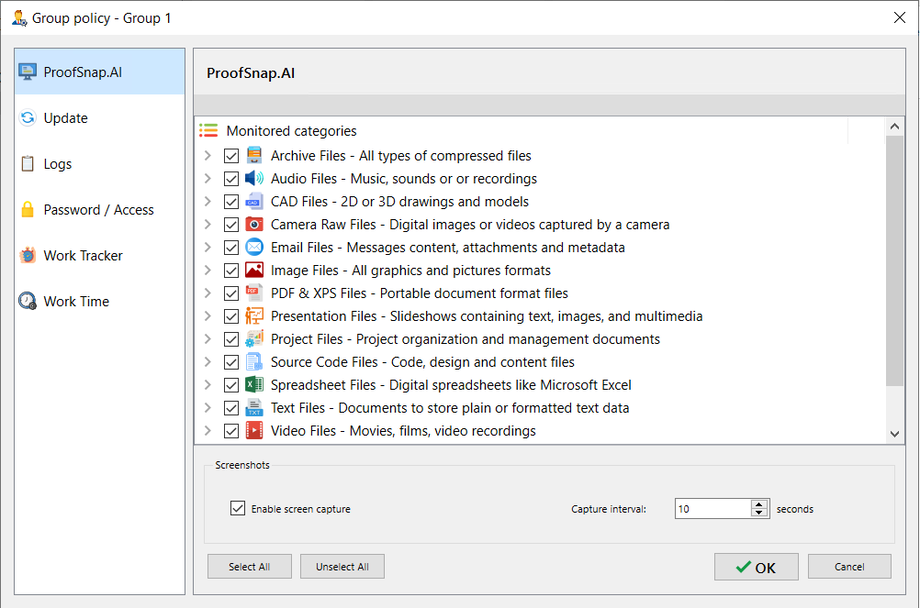The width and height of the screenshot is (920, 608).
Task: Click the Source Code Files icon
Action: 254,362
